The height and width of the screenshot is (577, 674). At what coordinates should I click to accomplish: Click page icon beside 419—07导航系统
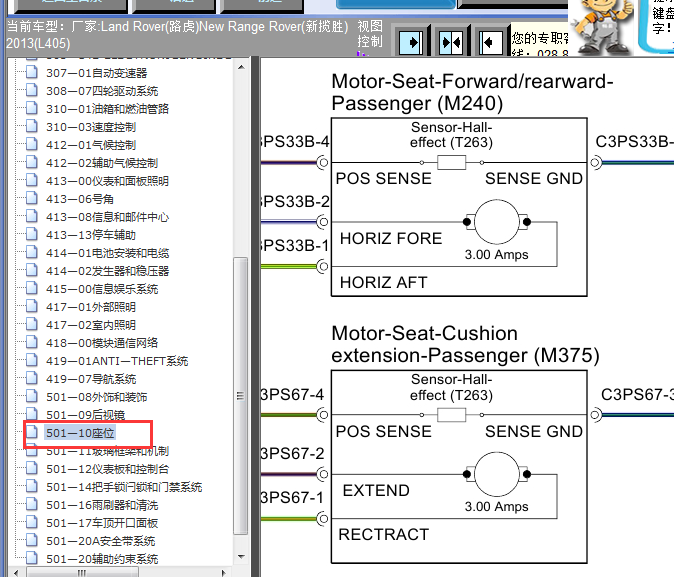point(31,378)
